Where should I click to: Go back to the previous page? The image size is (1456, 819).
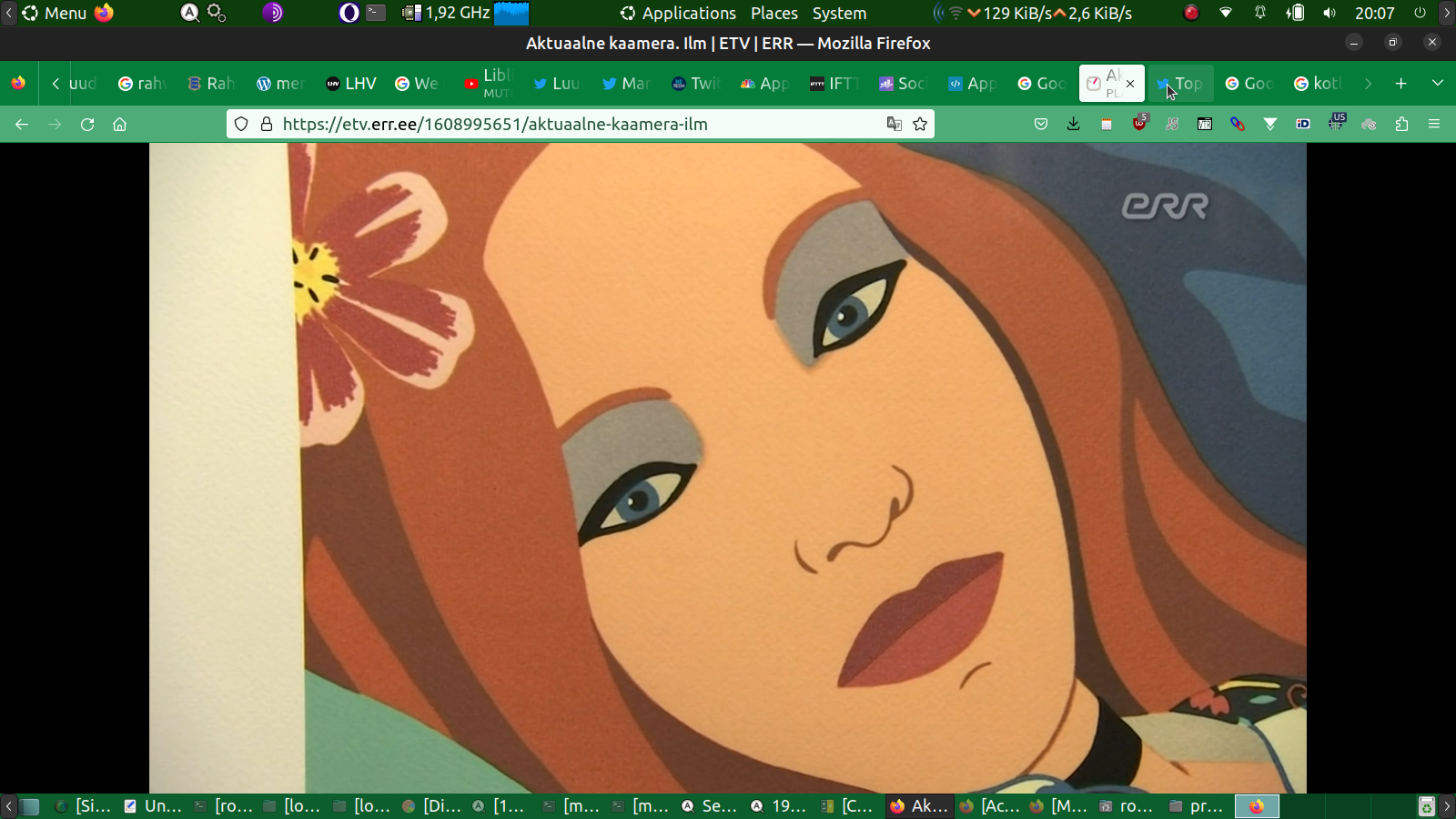coord(22,125)
